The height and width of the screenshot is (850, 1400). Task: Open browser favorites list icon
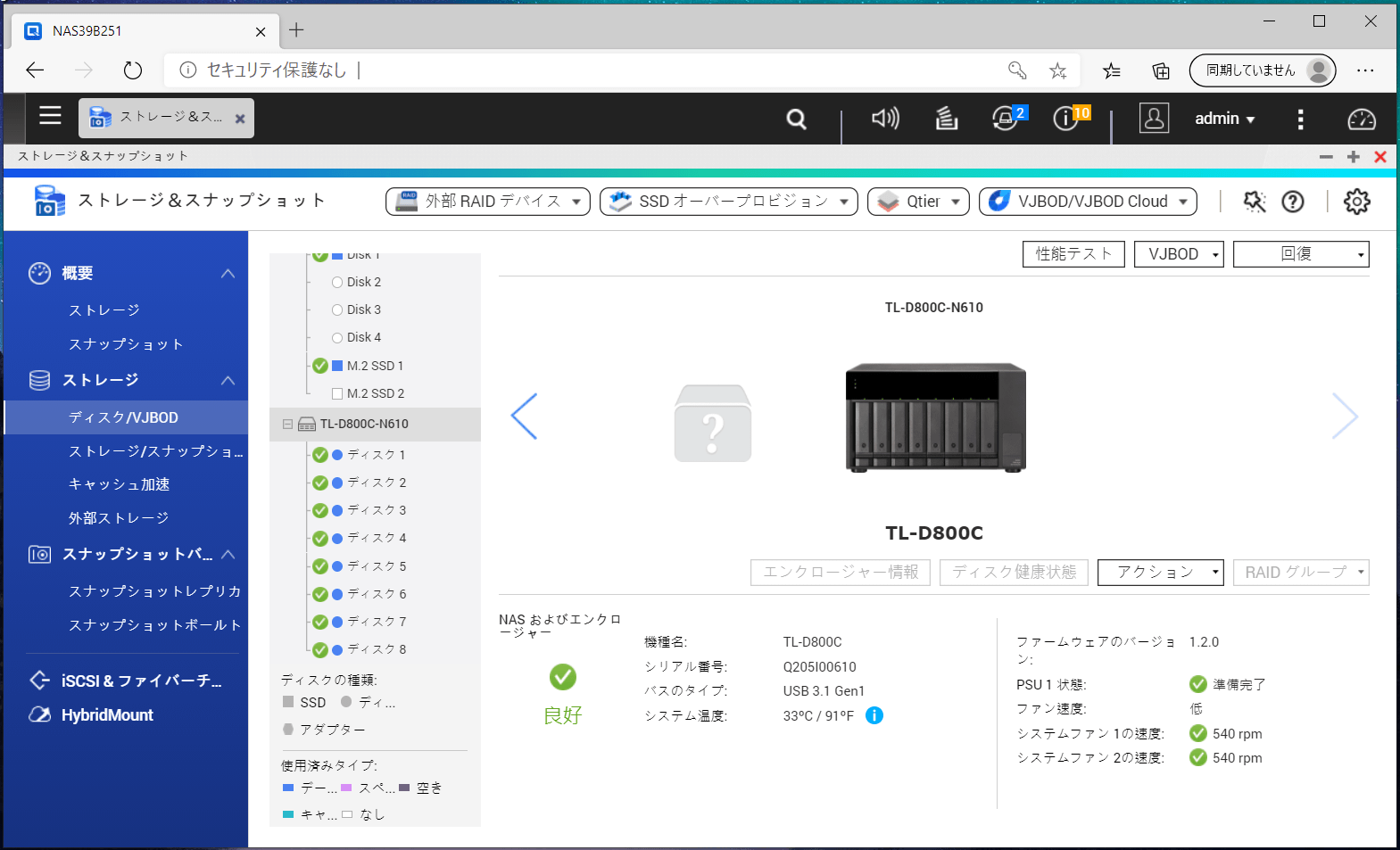click(x=1112, y=70)
